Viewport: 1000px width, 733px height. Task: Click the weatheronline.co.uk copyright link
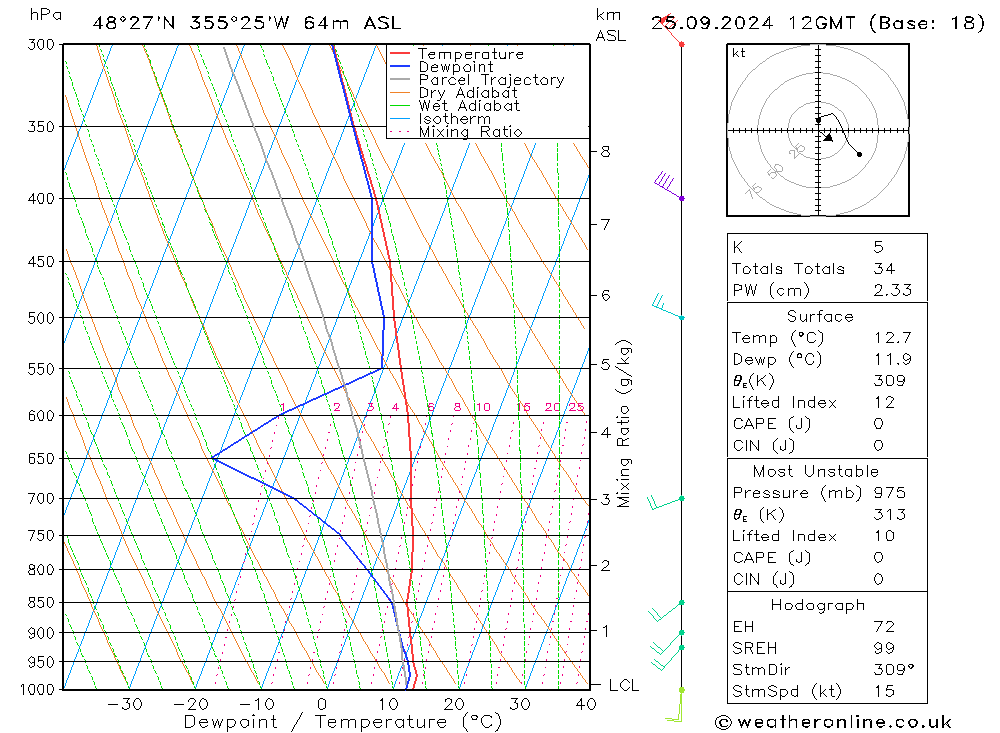click(833, 722)
